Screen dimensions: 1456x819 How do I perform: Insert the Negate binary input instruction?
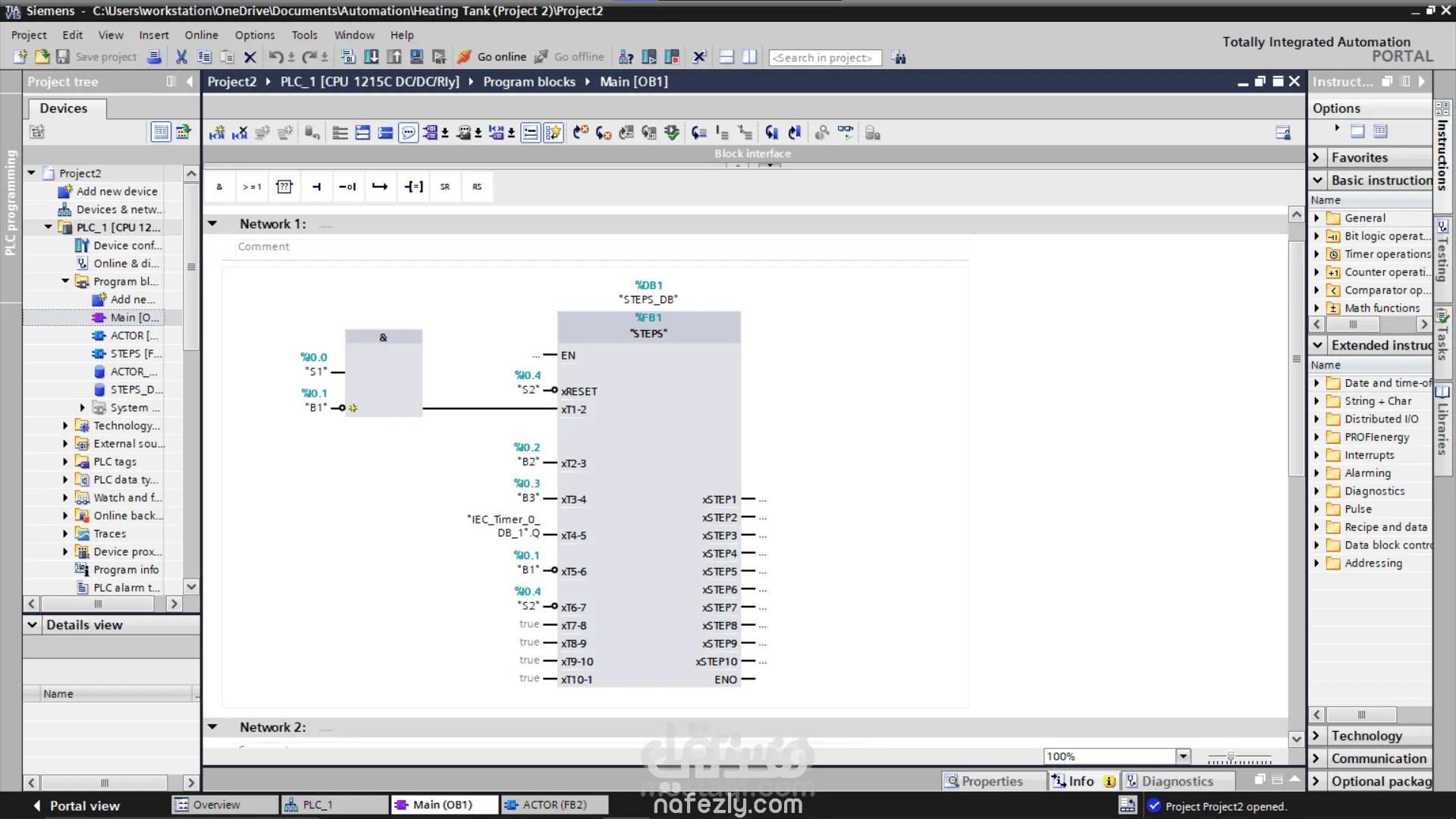coord(348,187)
